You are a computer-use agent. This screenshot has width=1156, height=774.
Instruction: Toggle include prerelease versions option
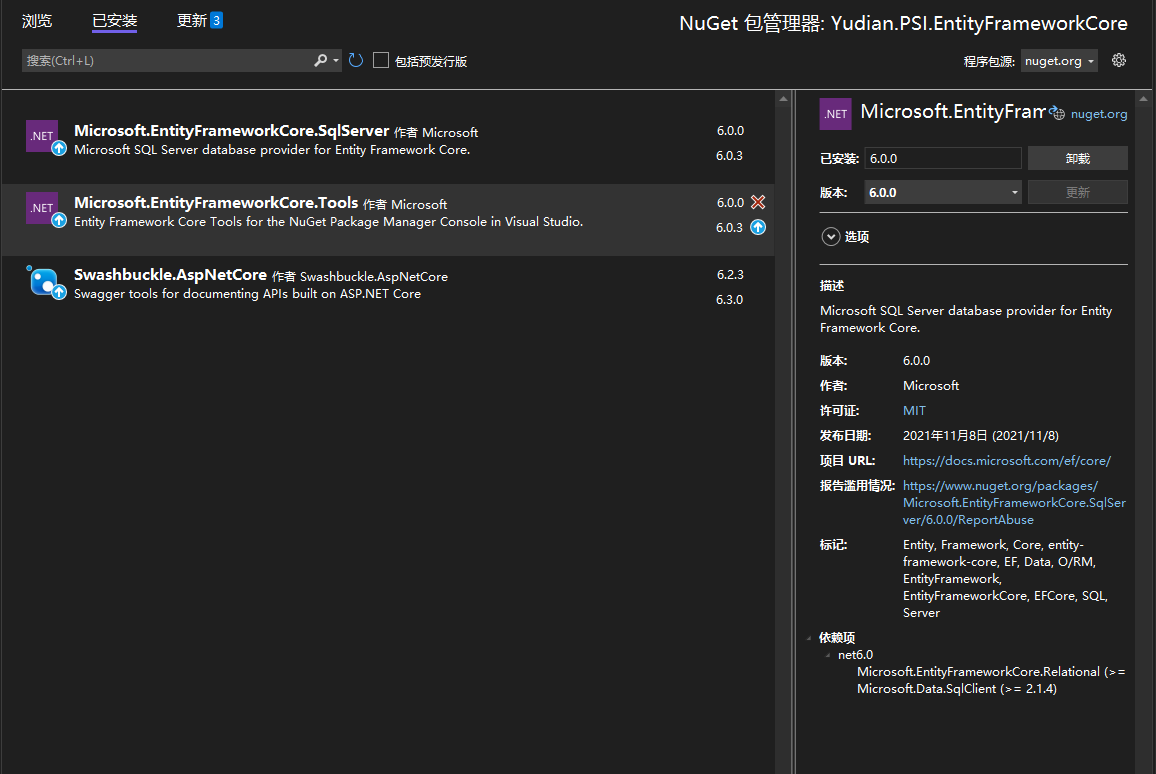click(x=380, y=60)
